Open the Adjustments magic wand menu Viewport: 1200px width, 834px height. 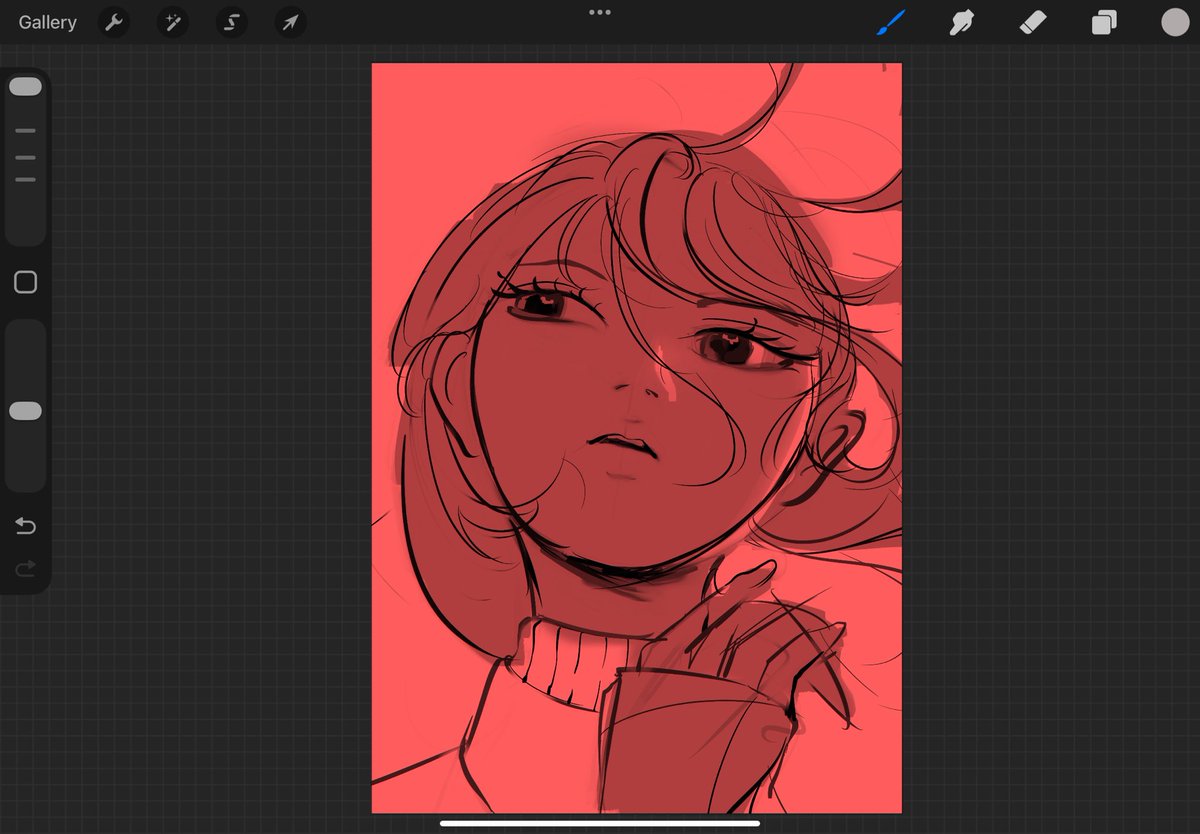click(173, 22)
